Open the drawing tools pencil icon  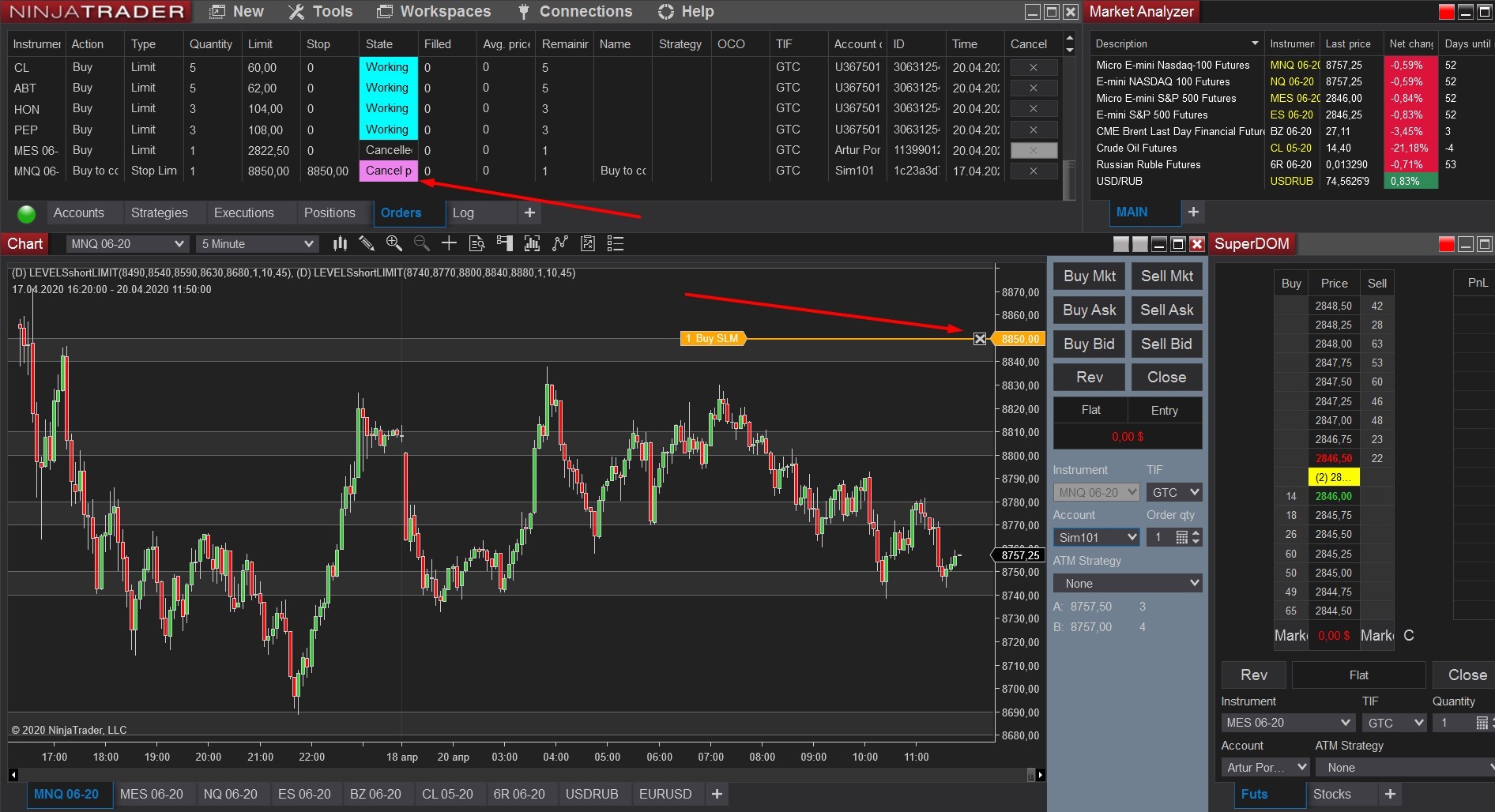tap(367, 244)
